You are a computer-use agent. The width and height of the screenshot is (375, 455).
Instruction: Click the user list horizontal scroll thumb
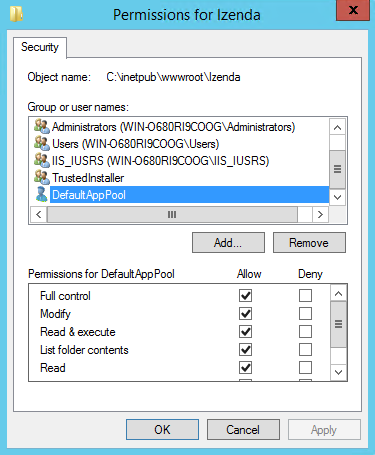tap(172, 214)
